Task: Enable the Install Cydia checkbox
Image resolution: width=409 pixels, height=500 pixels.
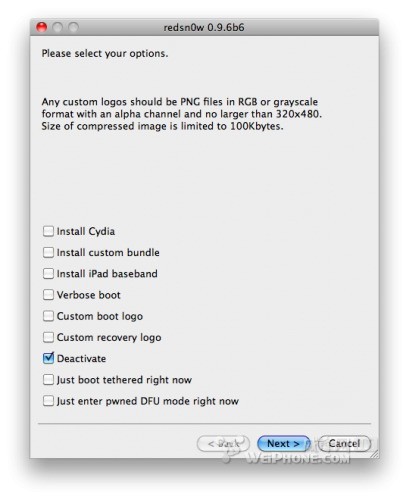Action: point(48,231)
